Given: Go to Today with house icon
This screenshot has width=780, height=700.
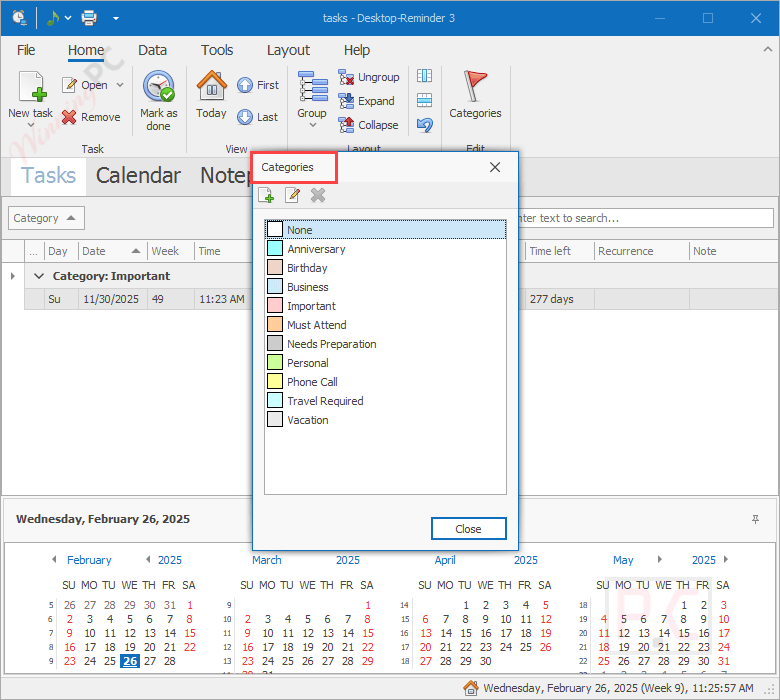Looking at the screenshot, I should tap(211, 86).
